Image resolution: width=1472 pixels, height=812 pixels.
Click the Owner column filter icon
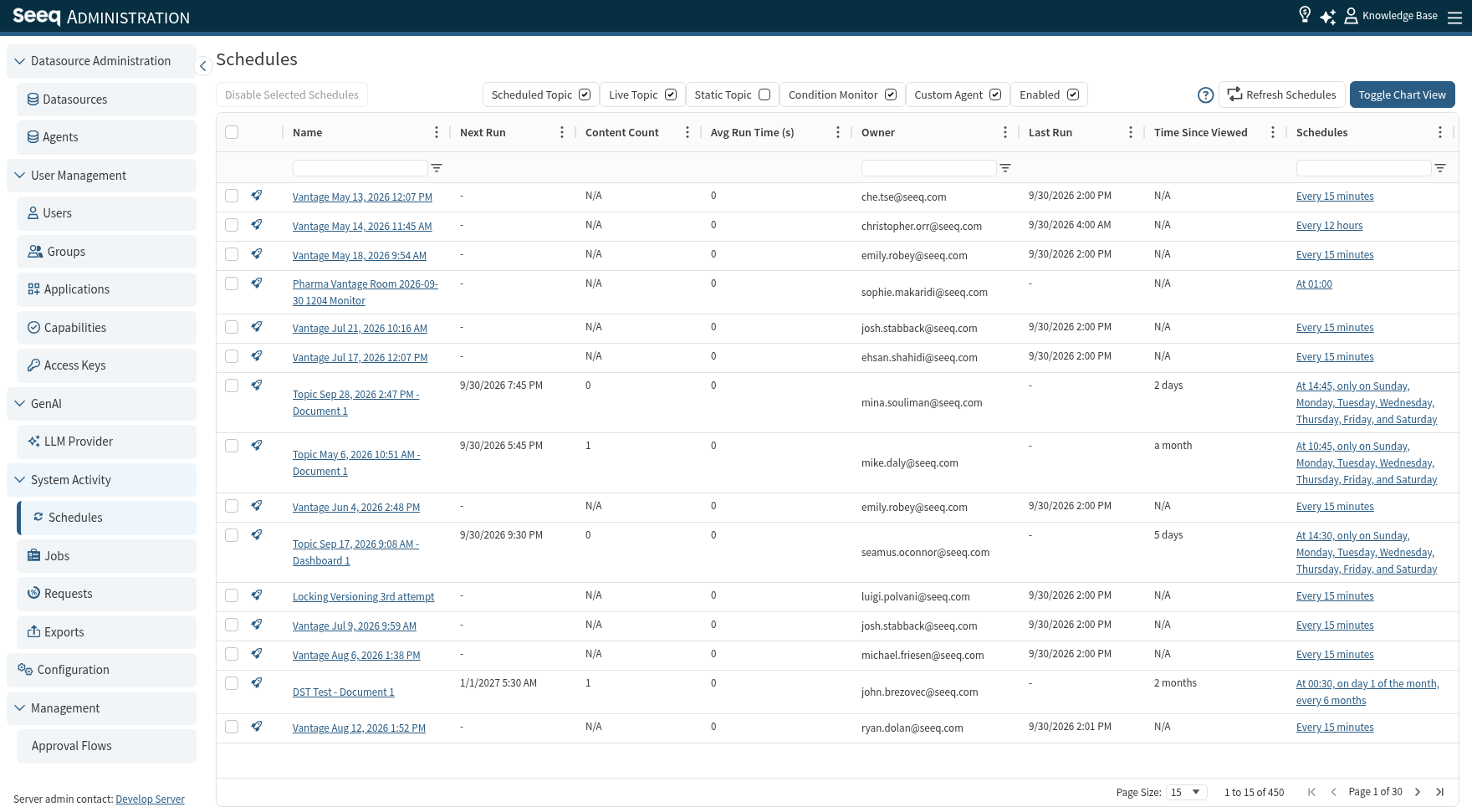pyautogui.click(x=1005, y=168)
